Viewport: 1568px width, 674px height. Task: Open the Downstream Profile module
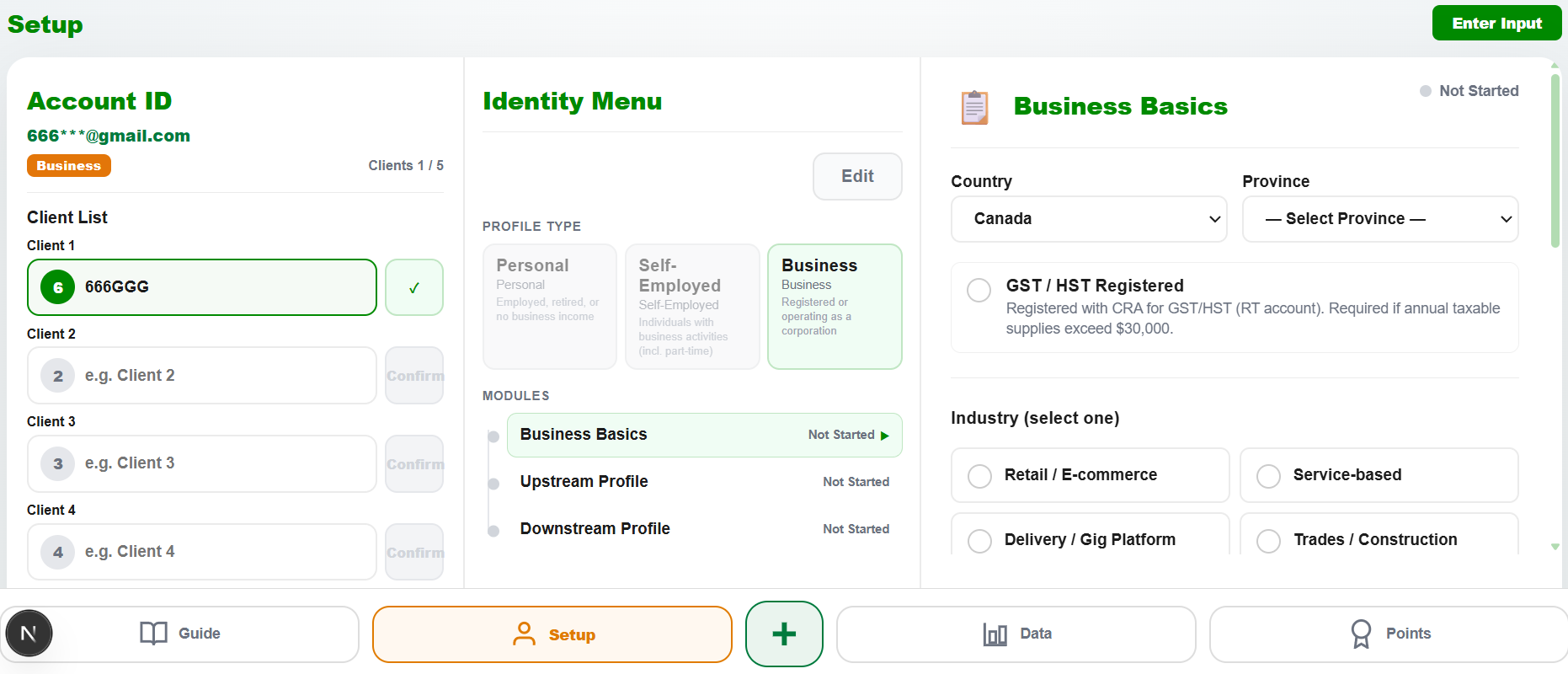703,529
